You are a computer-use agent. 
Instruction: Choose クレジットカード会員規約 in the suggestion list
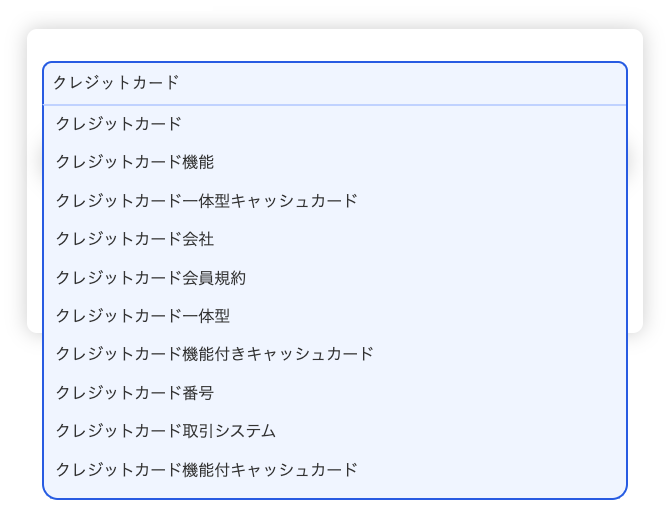(x=151, y=277)
